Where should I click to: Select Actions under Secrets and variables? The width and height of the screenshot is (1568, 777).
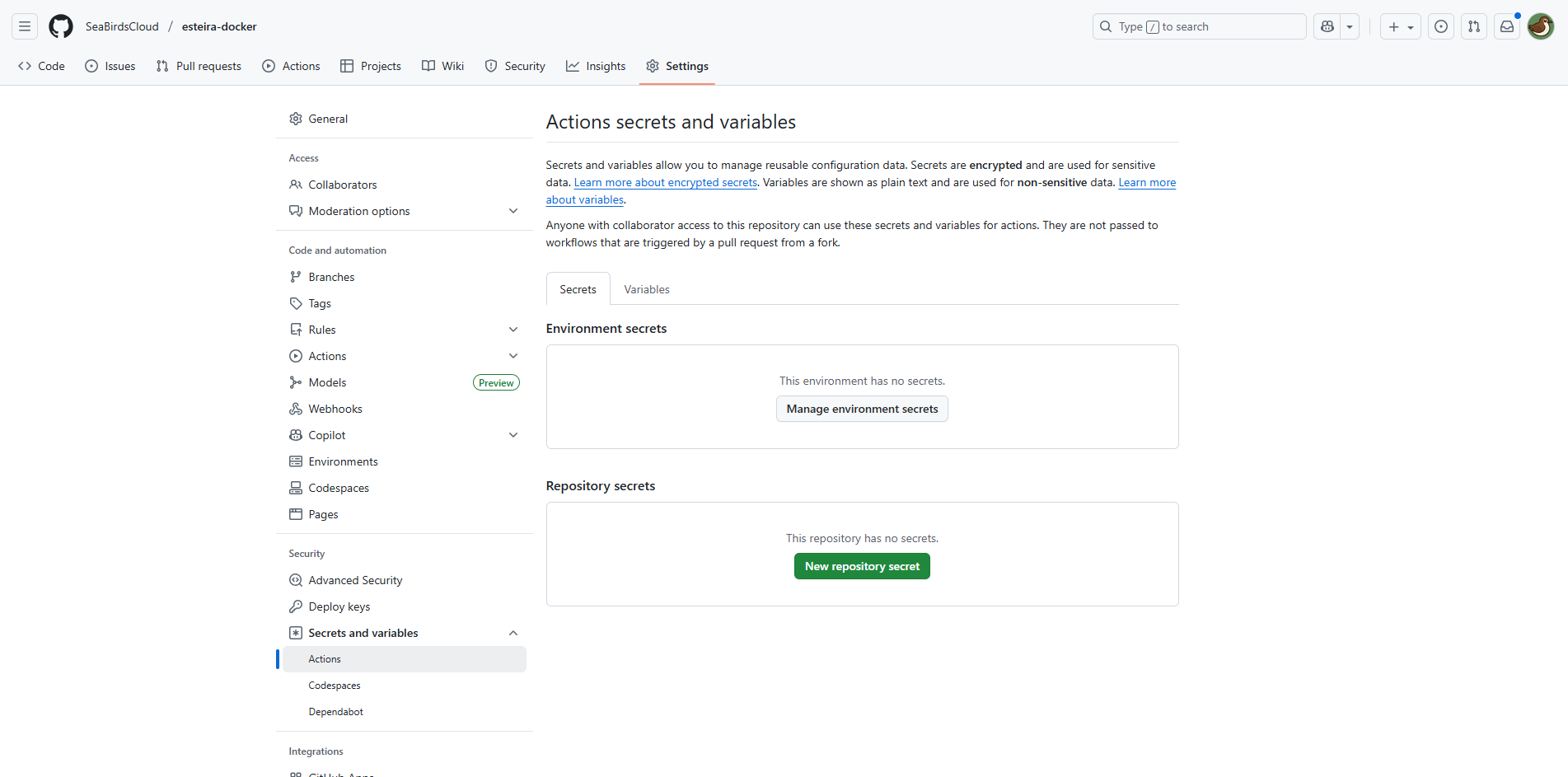point(404,659)
